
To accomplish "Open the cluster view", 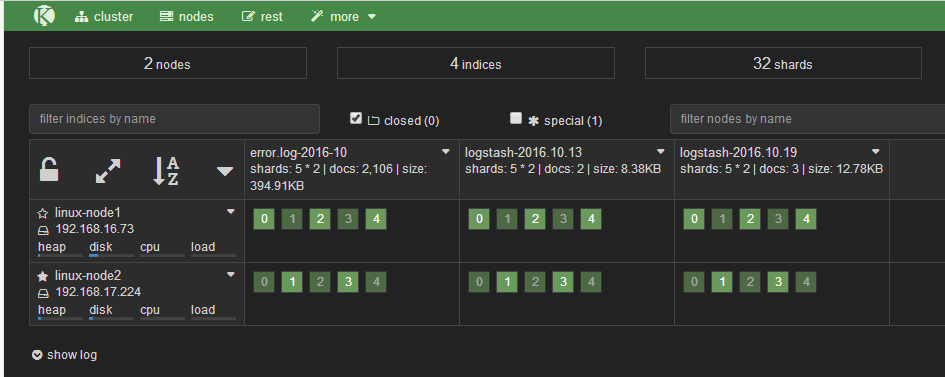I will pos(104,17).
